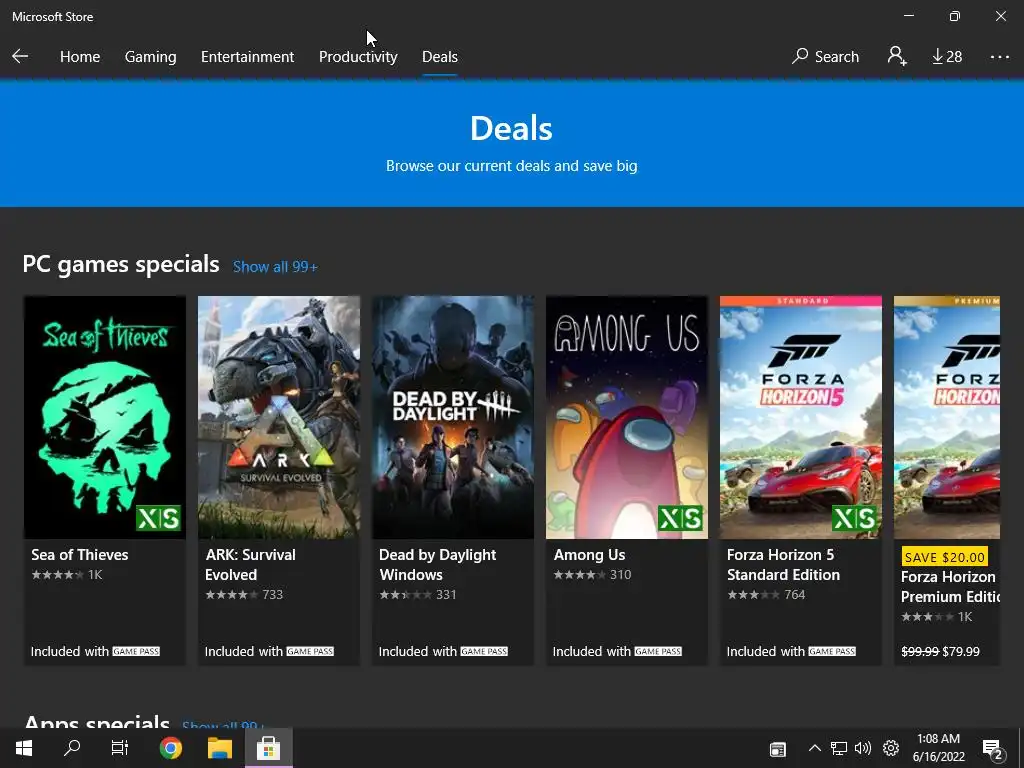Image resolution: width=1024 pixels, height=768 pixels.
Task: Open the Entertainment tab
Action: click(248, 57)
